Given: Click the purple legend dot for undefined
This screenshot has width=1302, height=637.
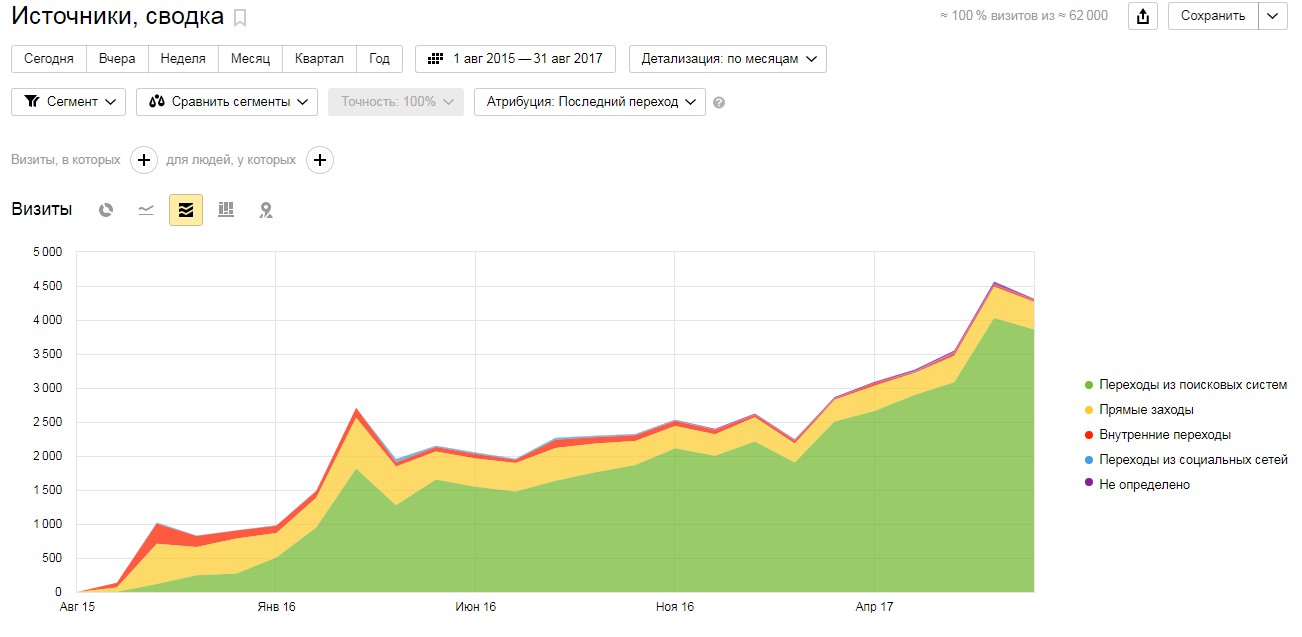Looking at the screenshot, I should 1088,485.
